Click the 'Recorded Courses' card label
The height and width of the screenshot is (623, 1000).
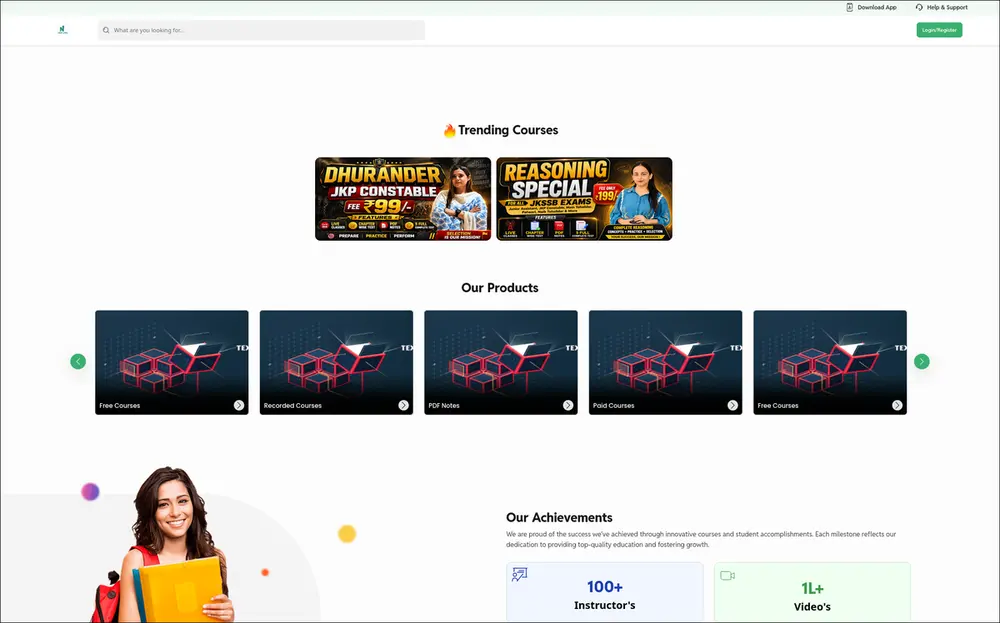tap(293, 406)
